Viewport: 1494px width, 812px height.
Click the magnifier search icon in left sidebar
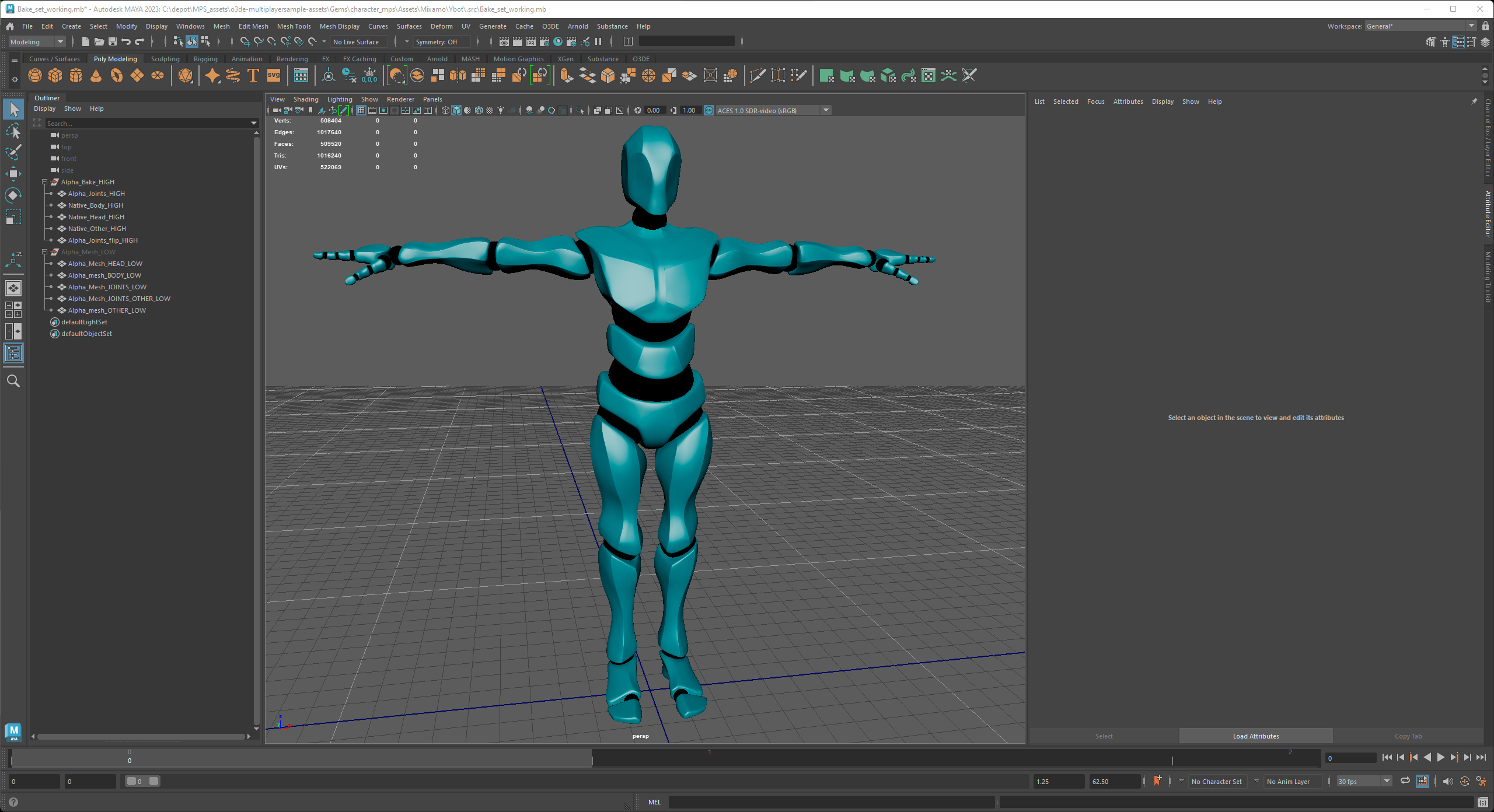13,381
